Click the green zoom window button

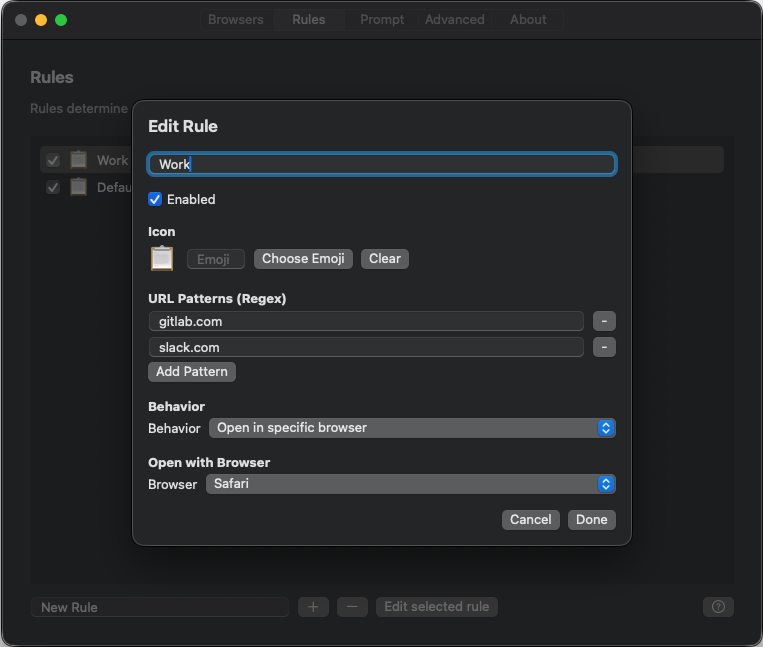point(61,20)
